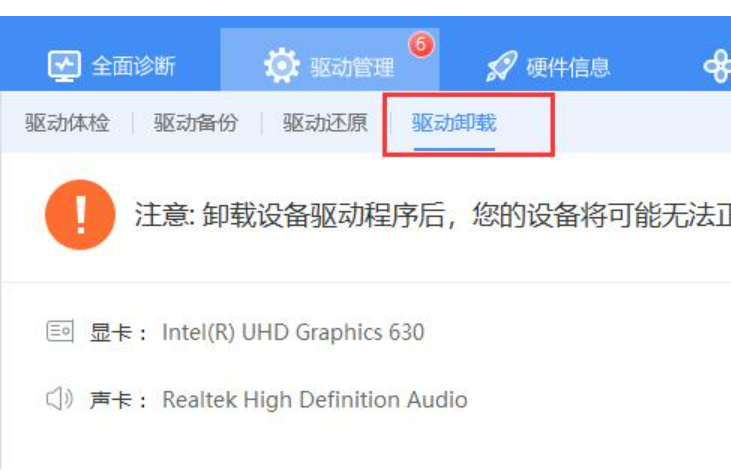Click the 全面诊断 monitor icon

pyautogui.click(x=64, y=66)
